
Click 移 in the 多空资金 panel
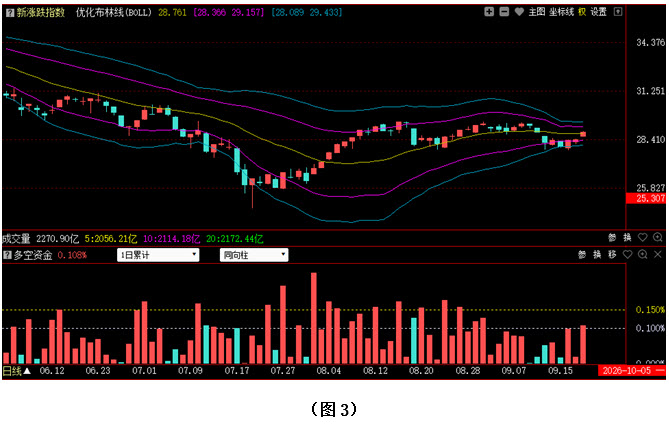coord(612,255)
